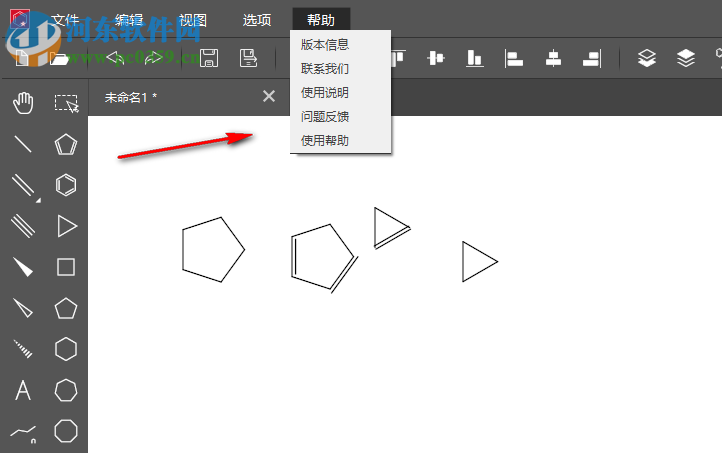722x453 pixels.
Task: Choose 使用说明 from the help menu
Action: [340, 93]
